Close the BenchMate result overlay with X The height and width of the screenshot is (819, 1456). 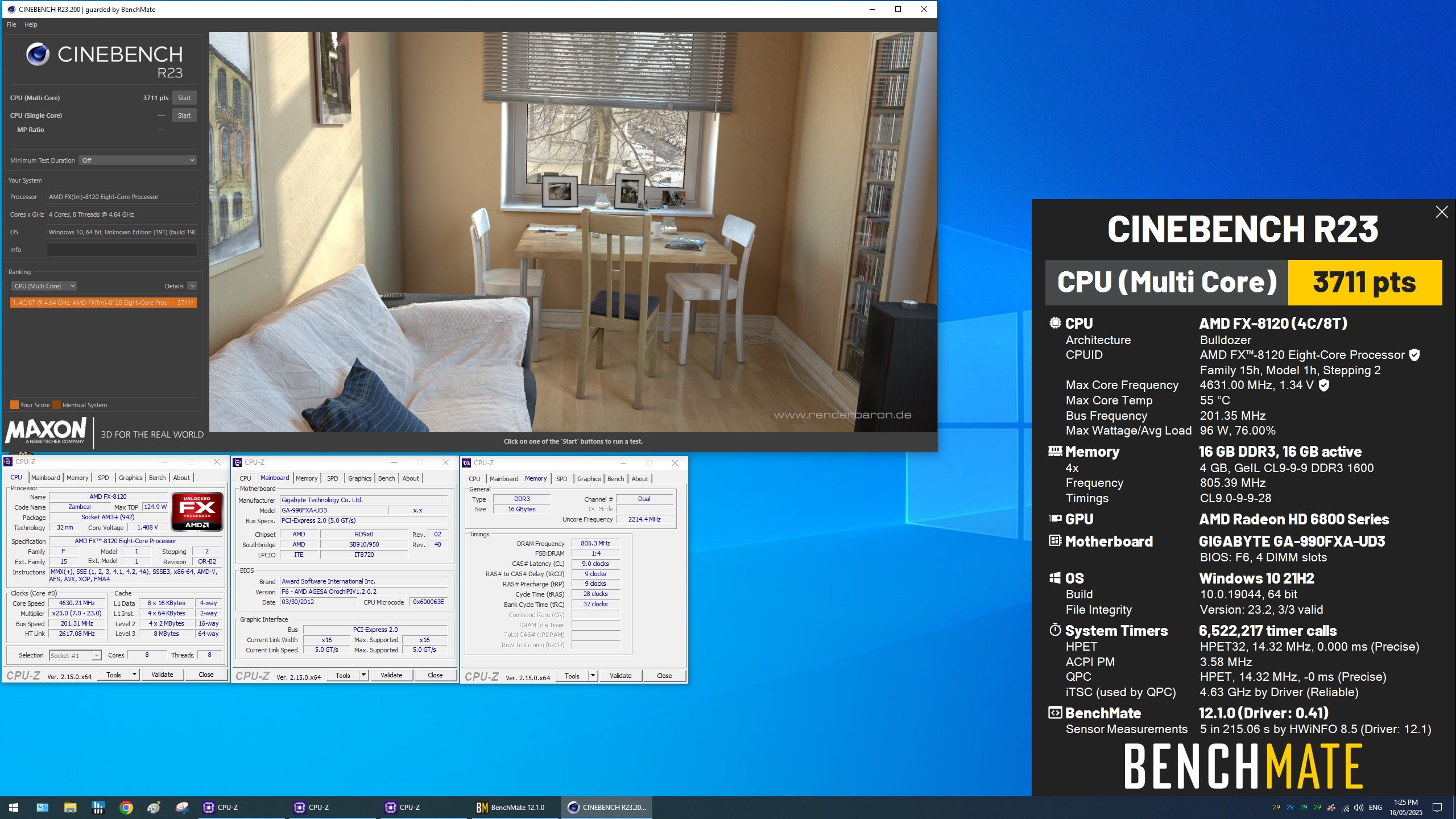point(1441,212)
